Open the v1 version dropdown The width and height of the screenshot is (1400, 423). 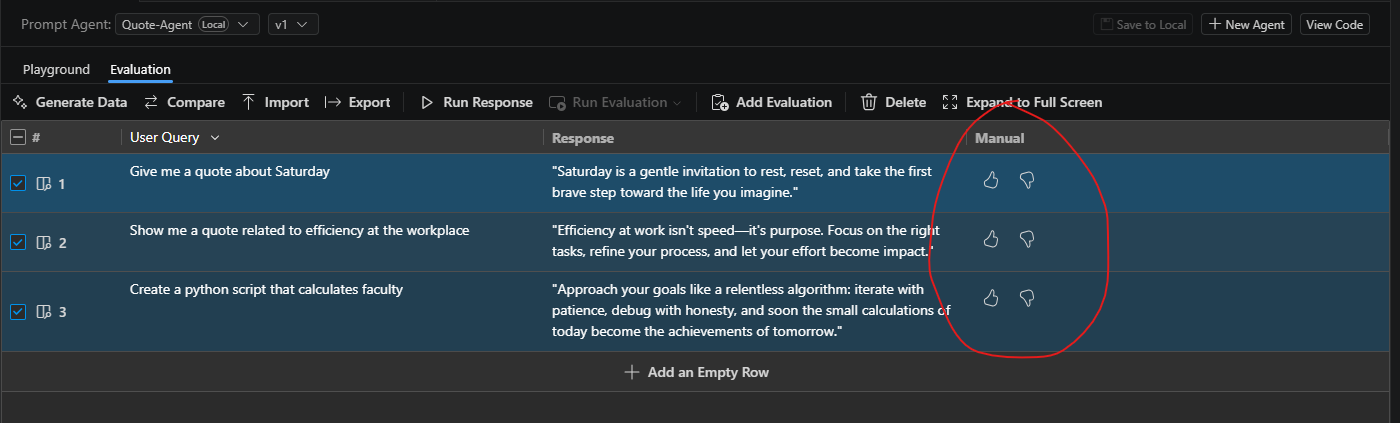(x=293, y=24)
